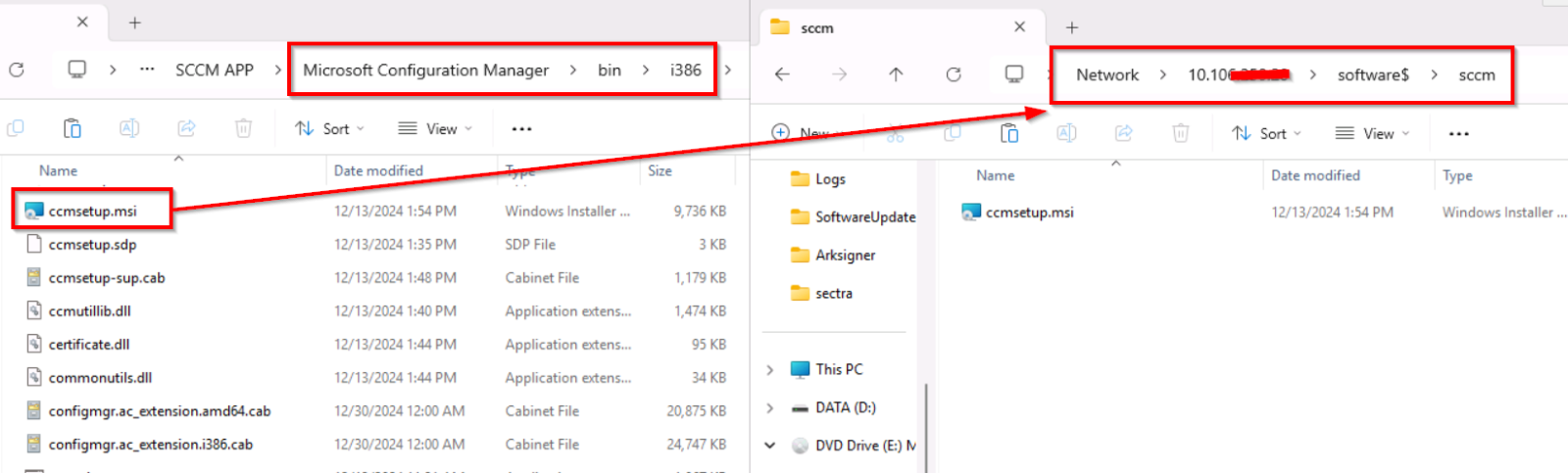Expand chevron after i386 breadcrumb
This screenshot has height=473, width=1568.
(727, 70)
